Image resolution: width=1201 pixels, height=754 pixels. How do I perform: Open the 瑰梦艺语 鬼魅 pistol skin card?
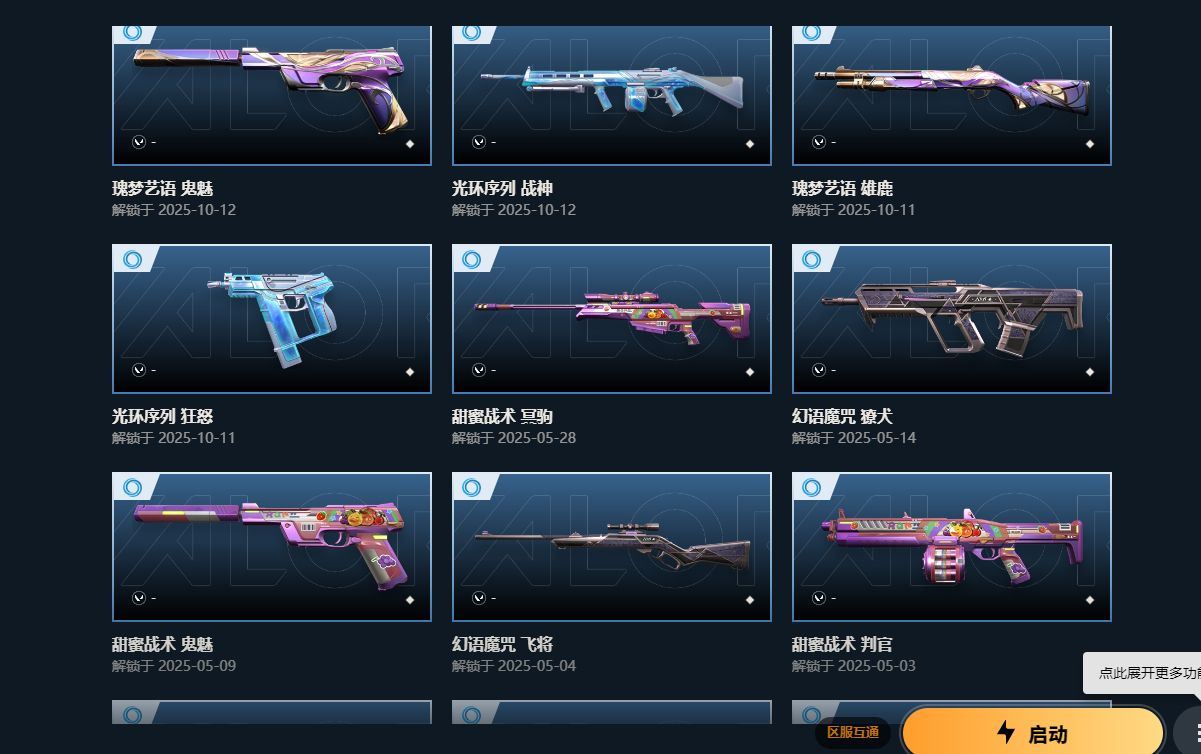pos(272,95)
